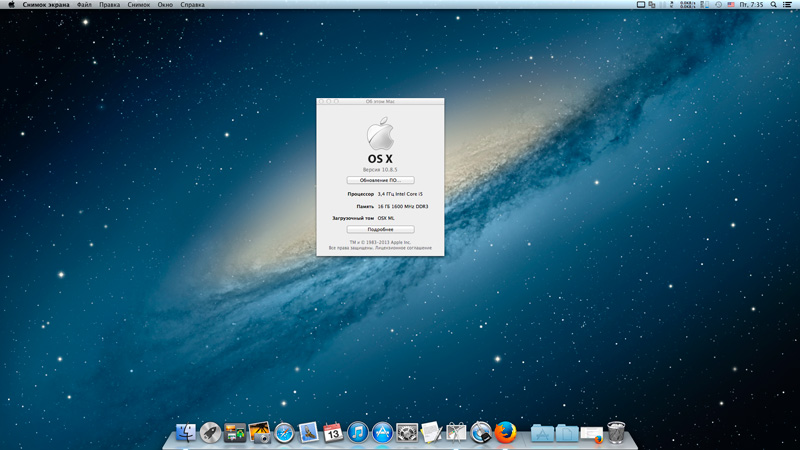Viewport: 800px width, 450px height.
Task: Click the network speed monitor in menu bar
Action: 687,5
